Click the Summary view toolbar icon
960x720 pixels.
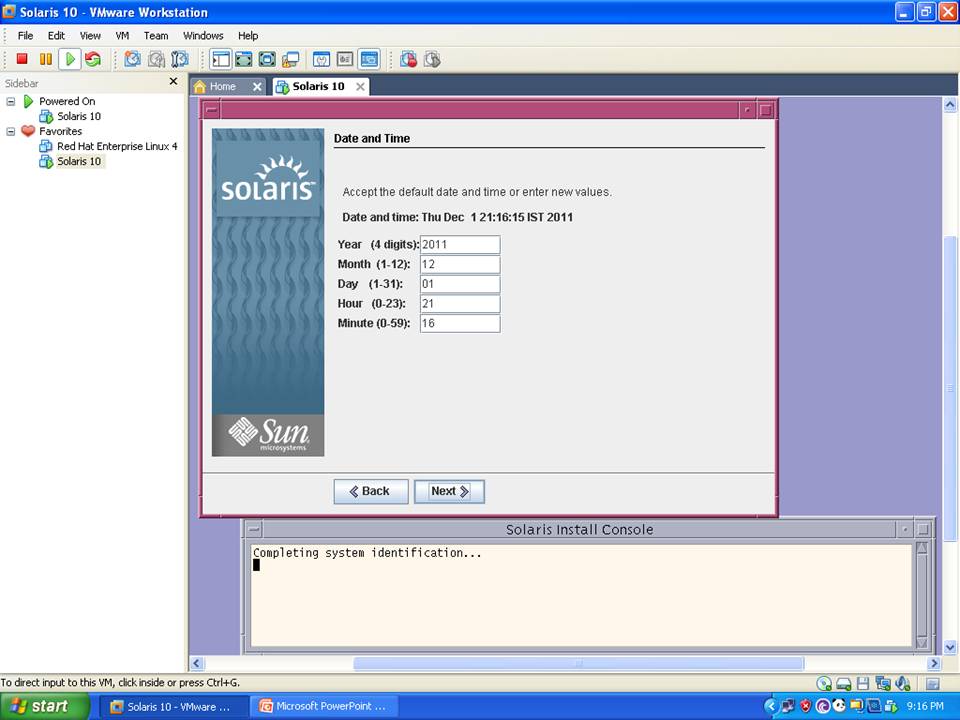321,59
